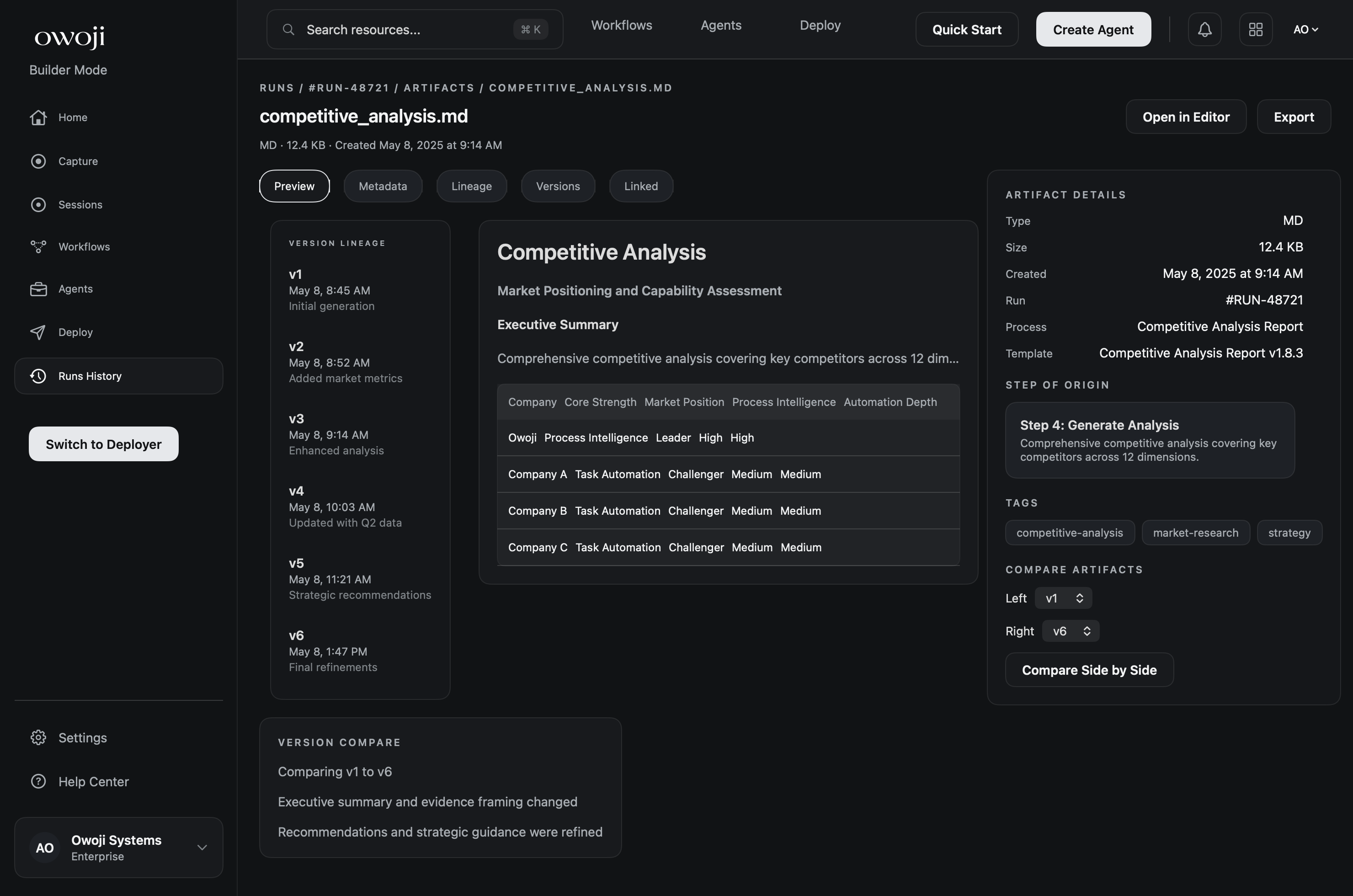The image size is (1353, 896).
Task: Open the notifications bell
Action: pyautogui.click(x=1204, y=29)
